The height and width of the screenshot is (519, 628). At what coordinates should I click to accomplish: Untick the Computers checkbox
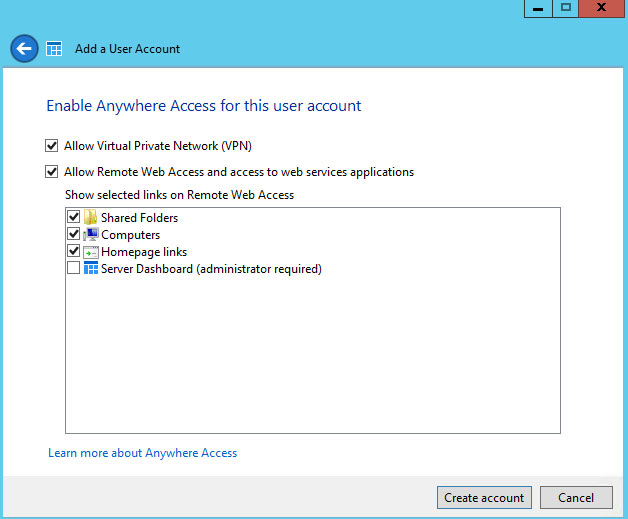coord(73,235)
